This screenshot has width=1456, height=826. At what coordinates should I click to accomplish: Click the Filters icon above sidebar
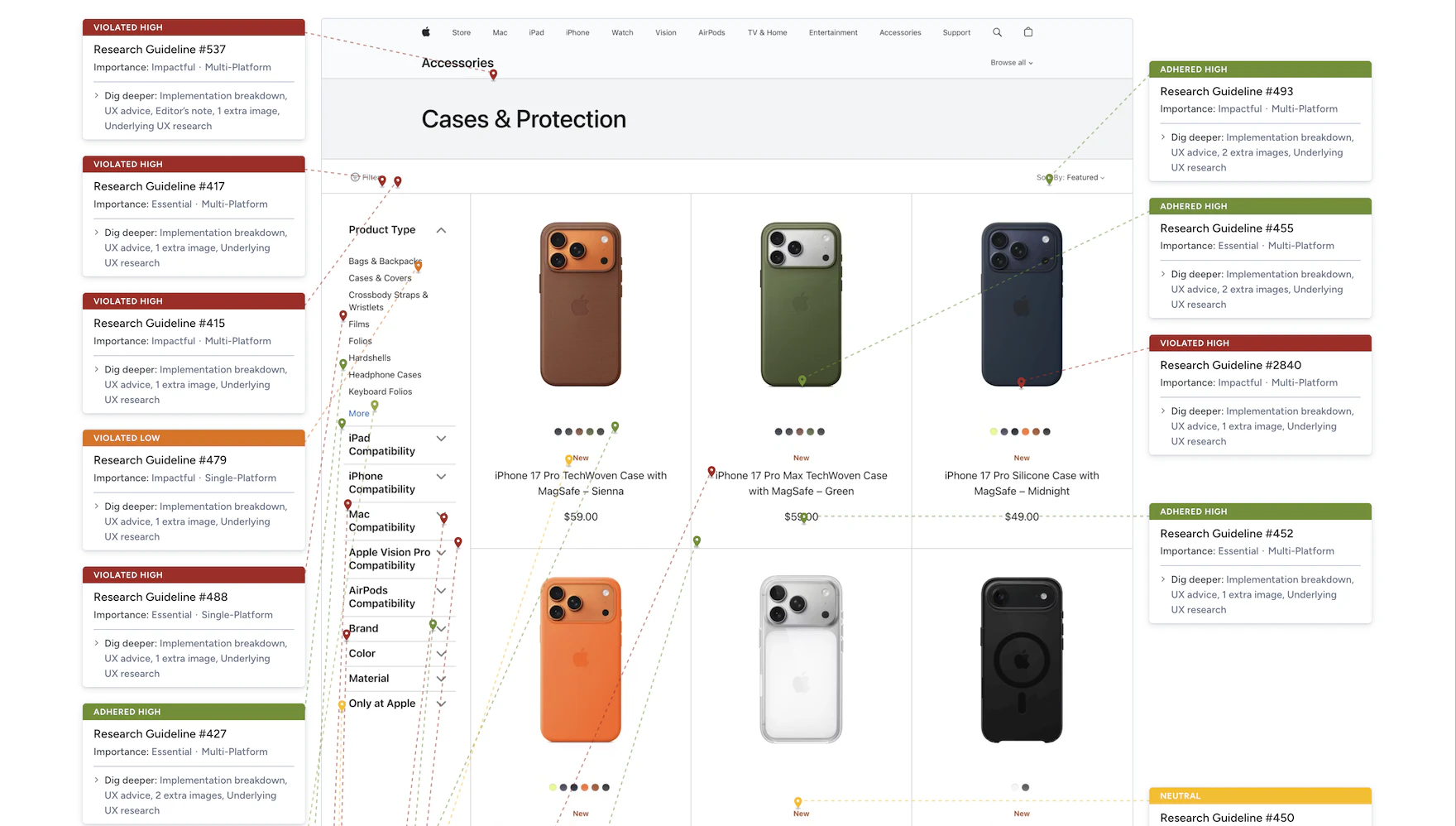[355, 177]
